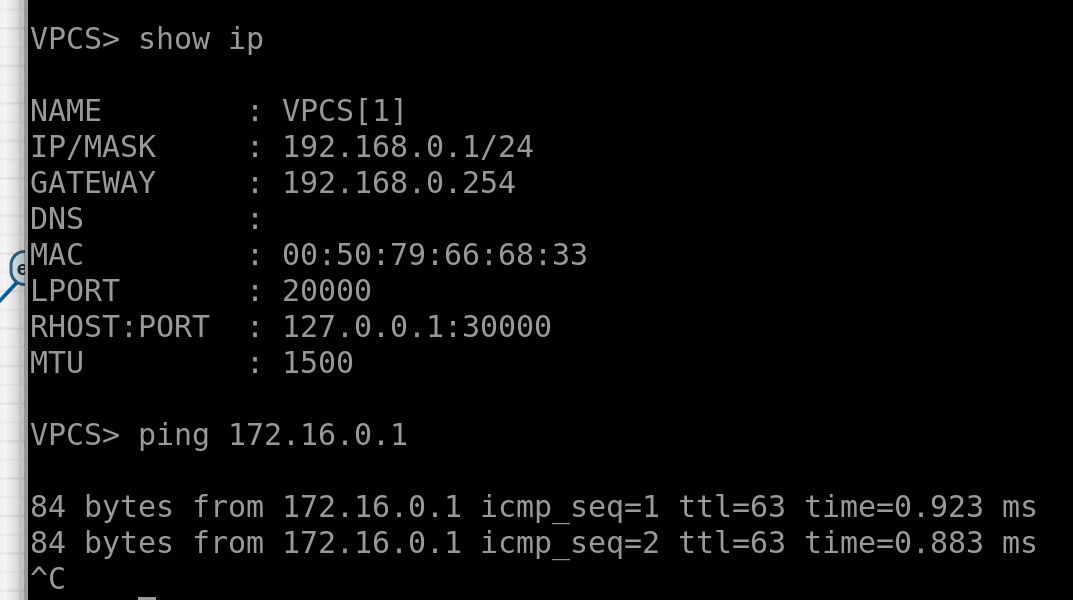
Task: Click the GATEWAY field label
Action: point(93,183)
